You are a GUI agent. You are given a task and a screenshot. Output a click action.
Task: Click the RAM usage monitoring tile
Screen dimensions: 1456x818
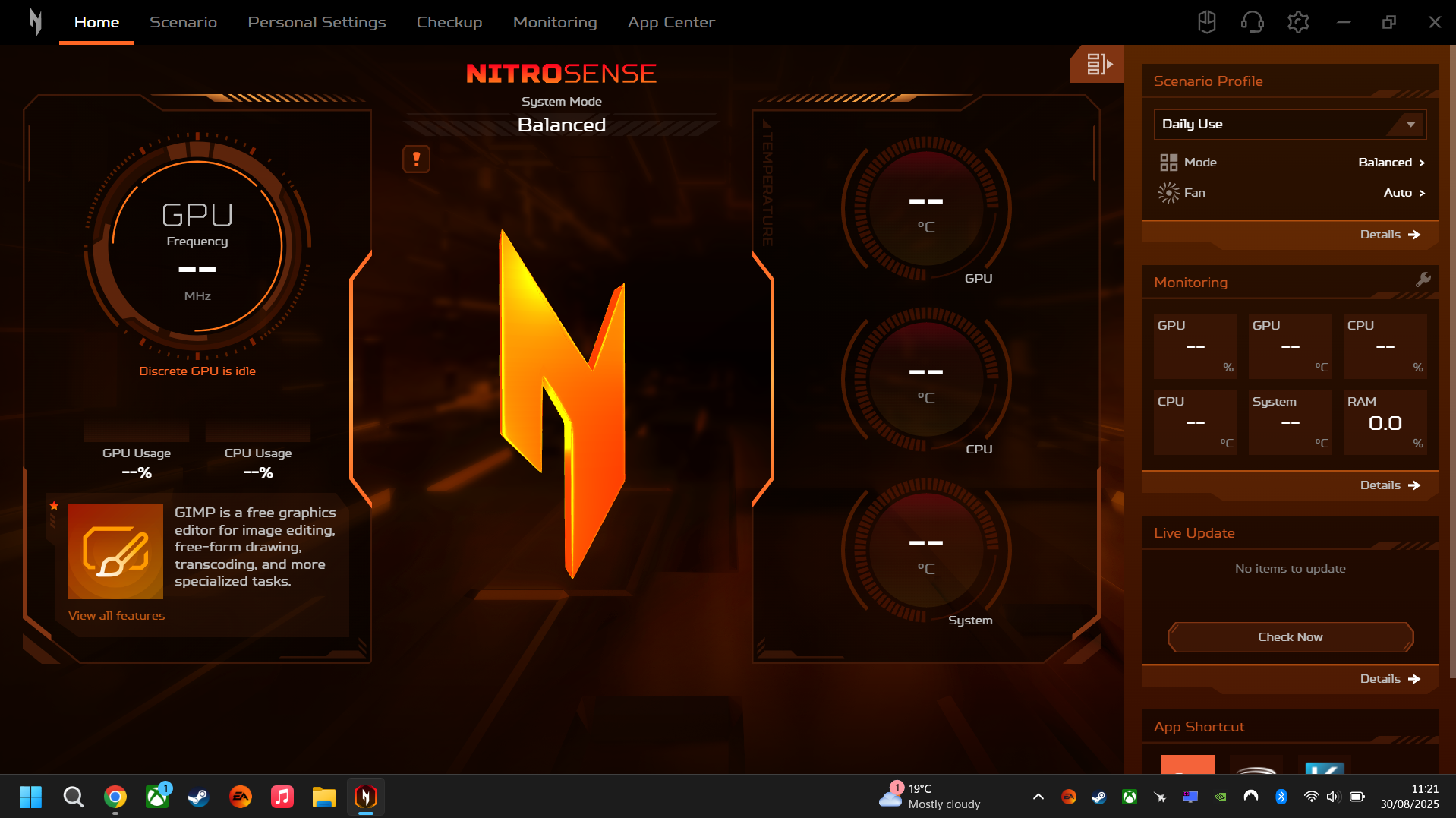(x=1385, y=422)
